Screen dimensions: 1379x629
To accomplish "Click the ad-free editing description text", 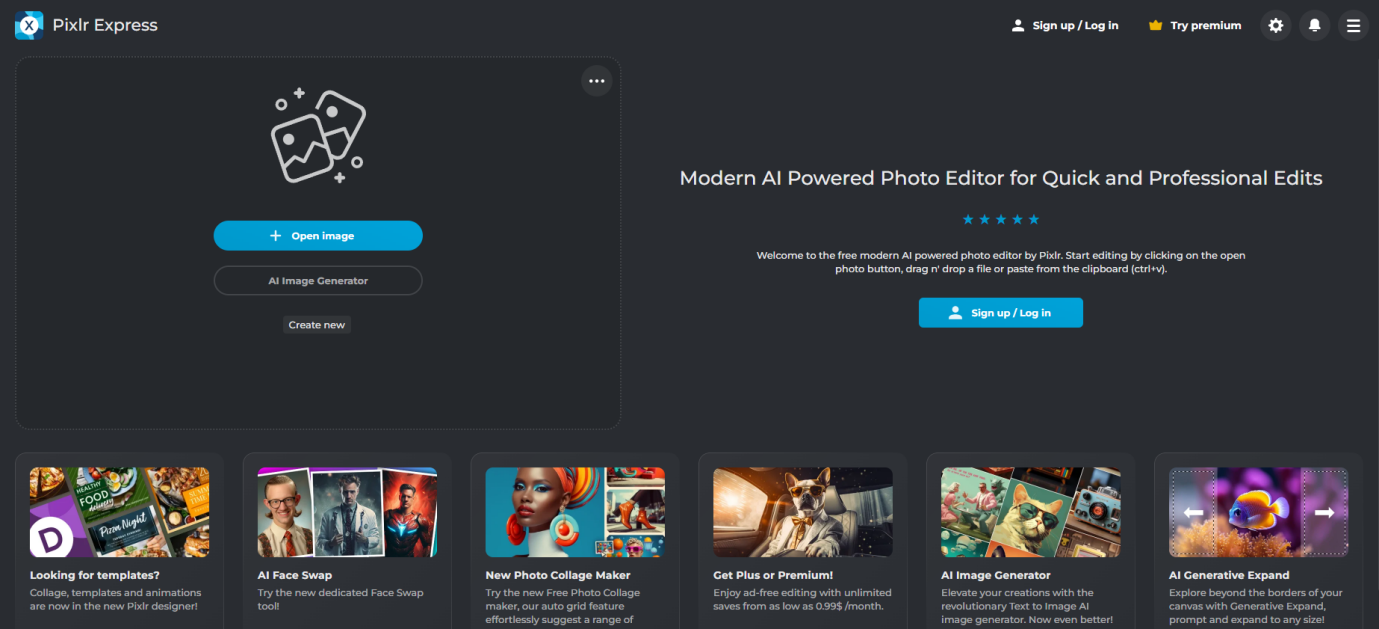I will [802, 599].
